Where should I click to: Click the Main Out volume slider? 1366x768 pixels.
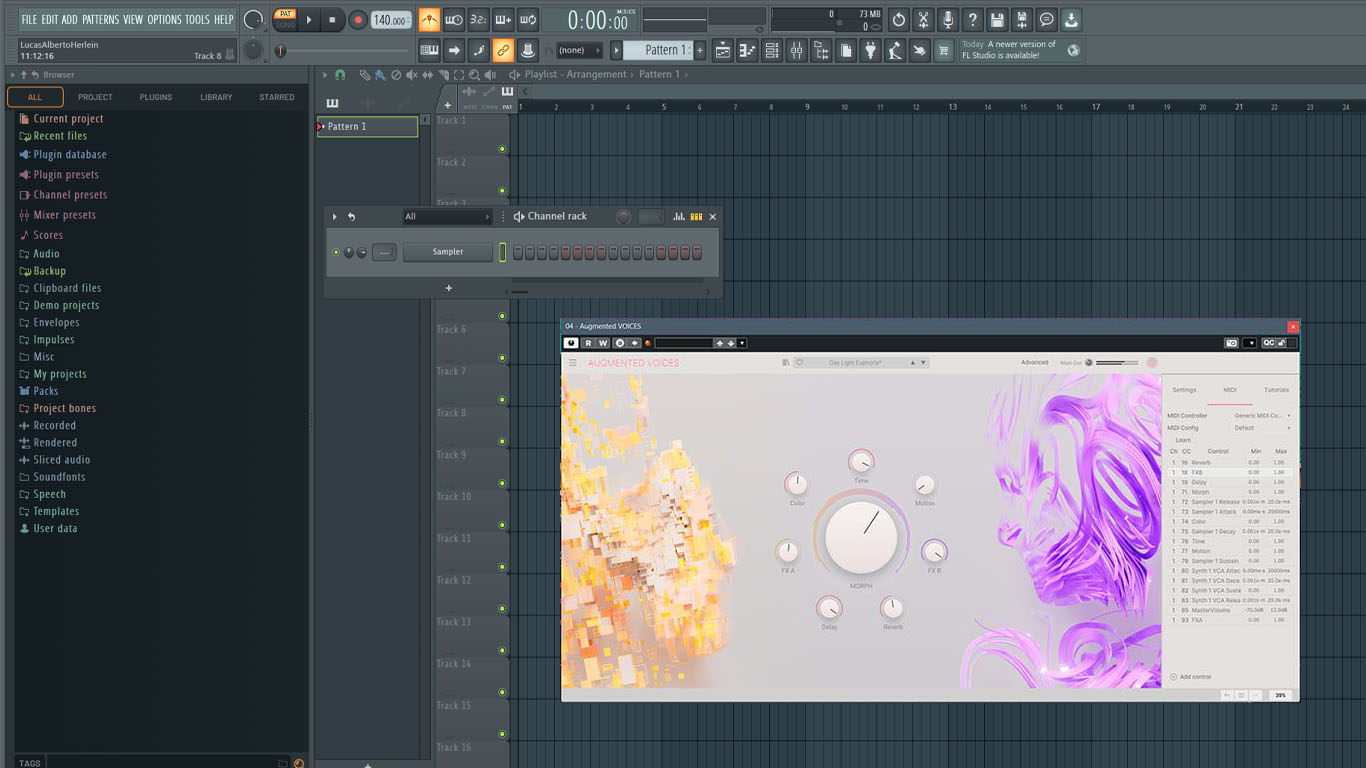1118,363
